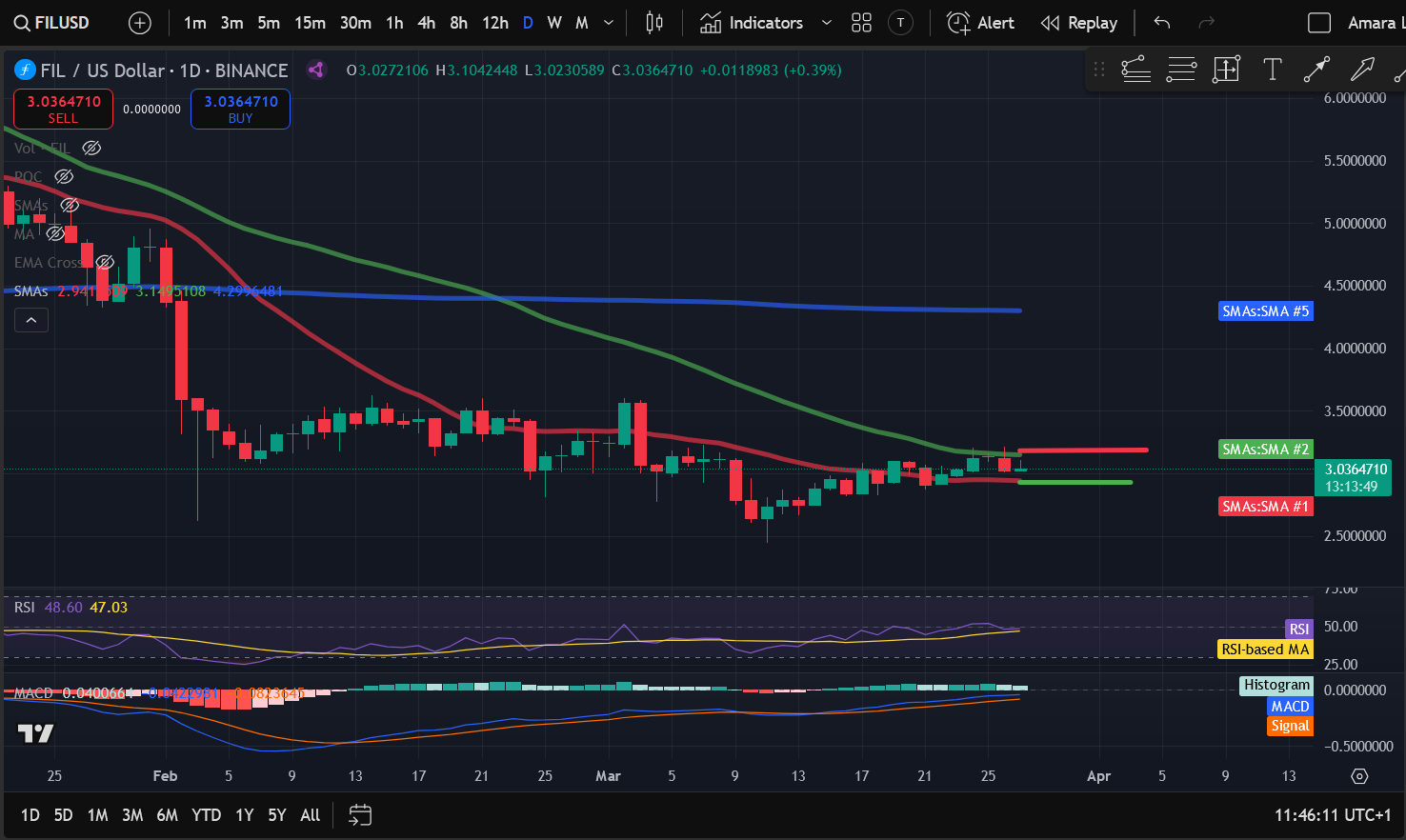Unhide the MA indicator
This screenshot has width=1406, height=840.
click(x=55, y=233)
